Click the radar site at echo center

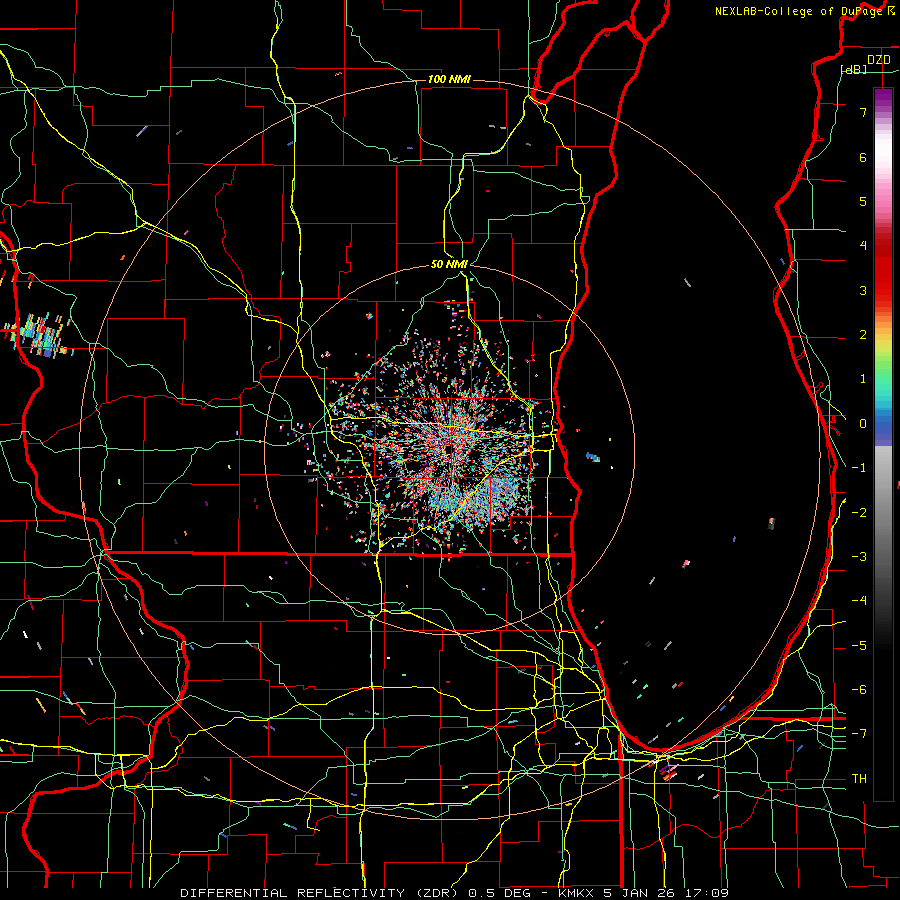451,449
